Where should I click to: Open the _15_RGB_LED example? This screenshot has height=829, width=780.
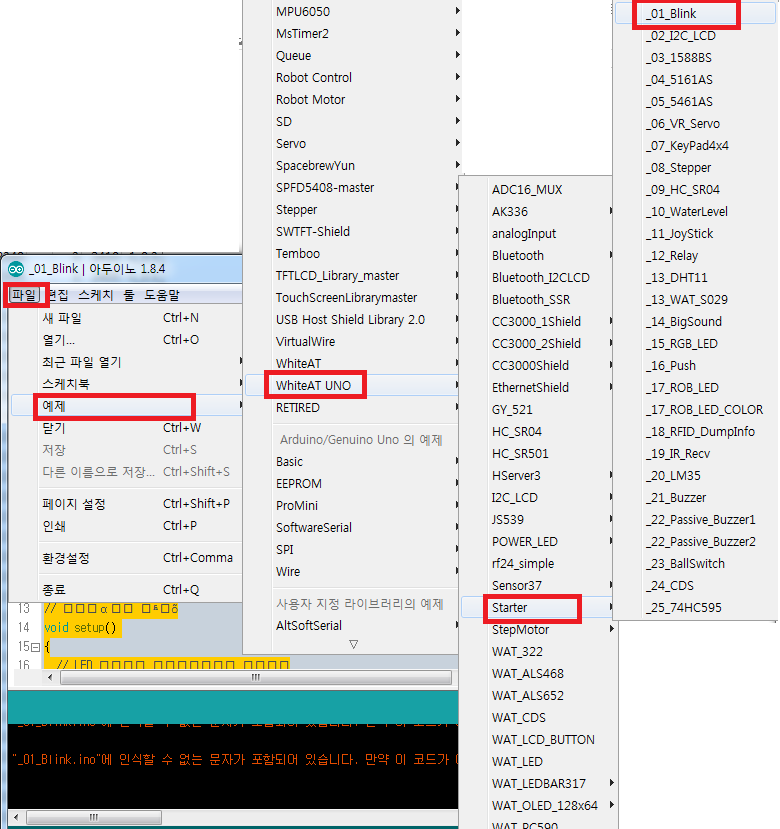(x=695, y=344)
